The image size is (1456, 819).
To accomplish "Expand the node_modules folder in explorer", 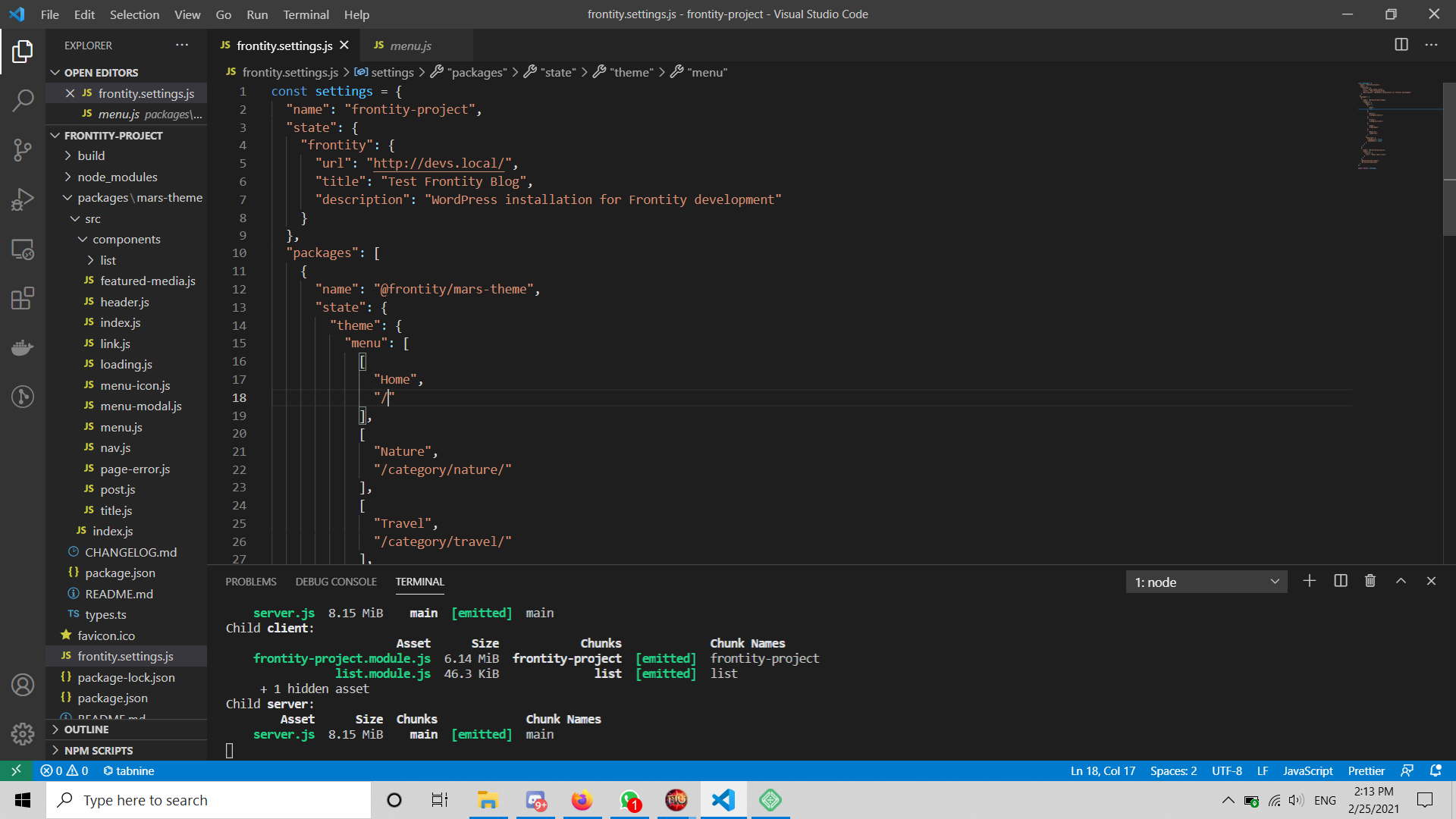I will pyautogui.click(x=117, y=176).
